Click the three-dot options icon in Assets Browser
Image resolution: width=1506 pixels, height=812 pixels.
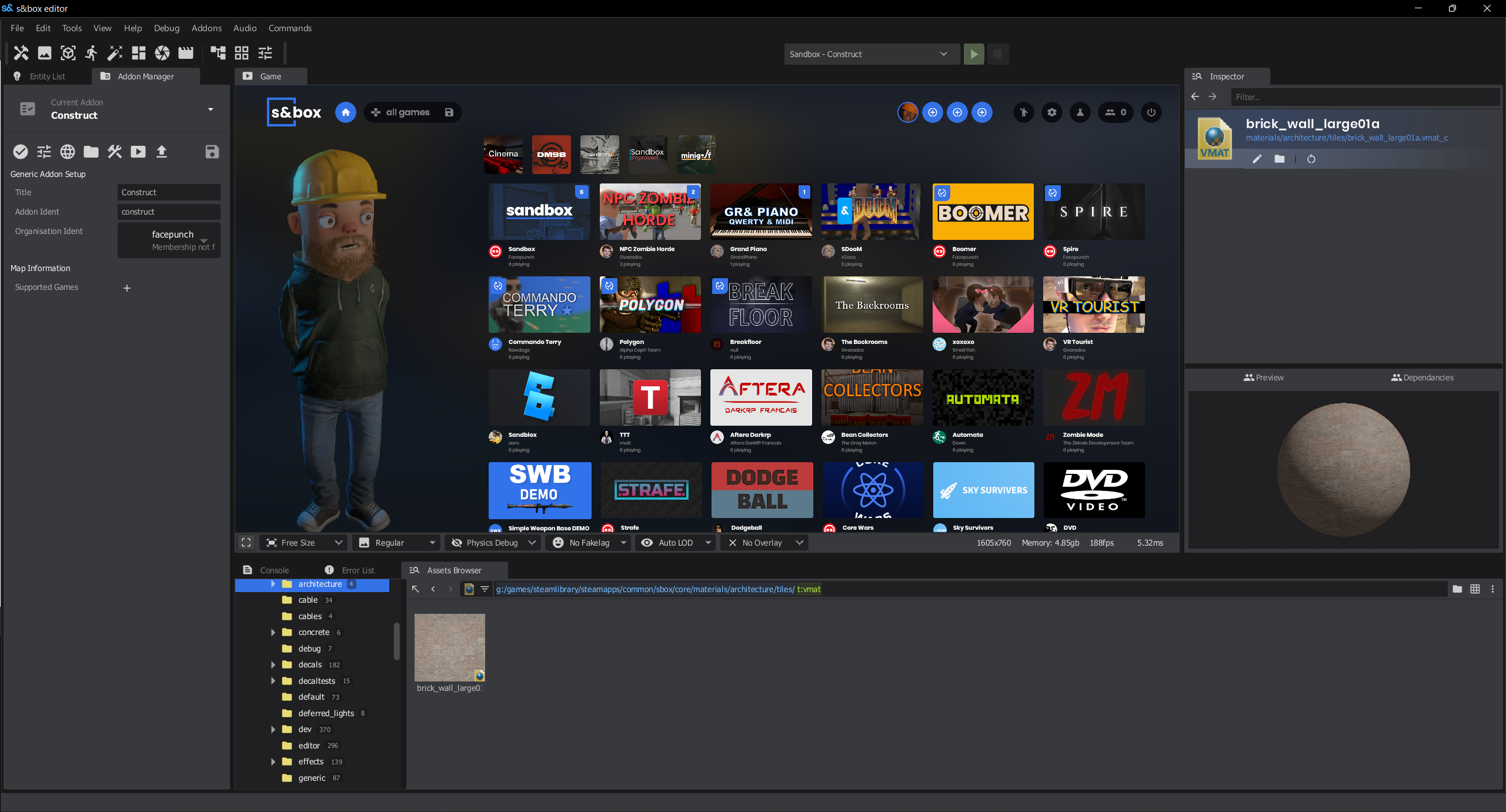(x=1492, y=589)
